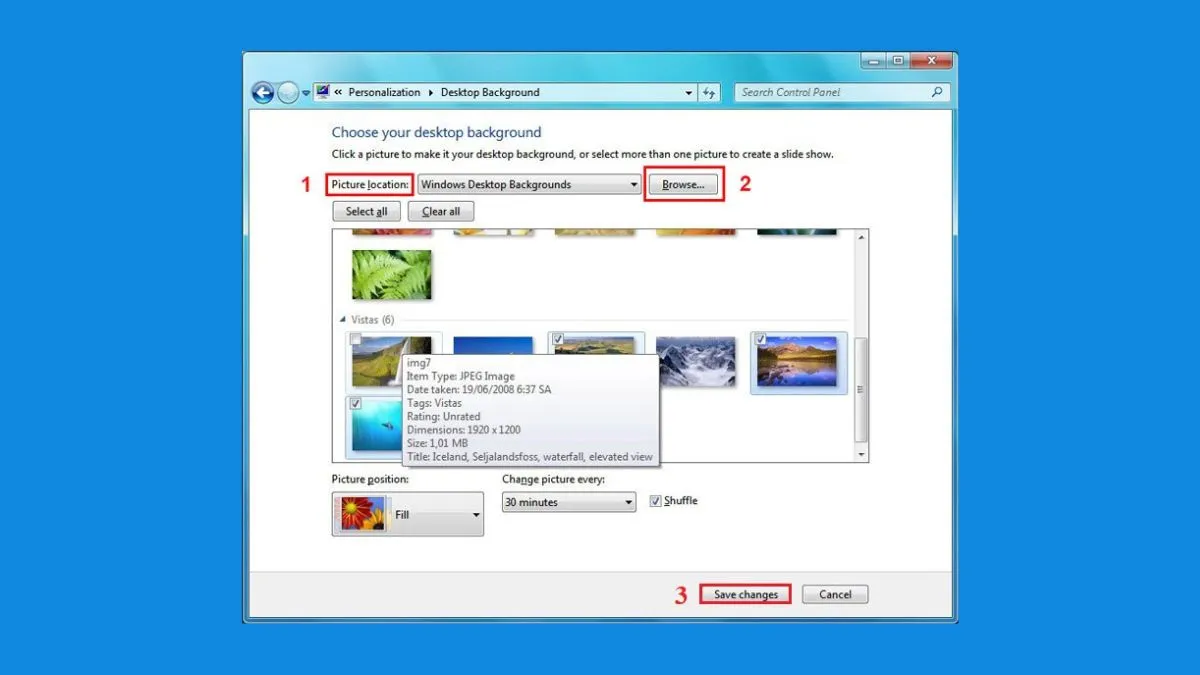Click the grayed forward arrow icon
Image resolution: width=1200 pixels, height=675 pixels.
[x=288, y=92]
